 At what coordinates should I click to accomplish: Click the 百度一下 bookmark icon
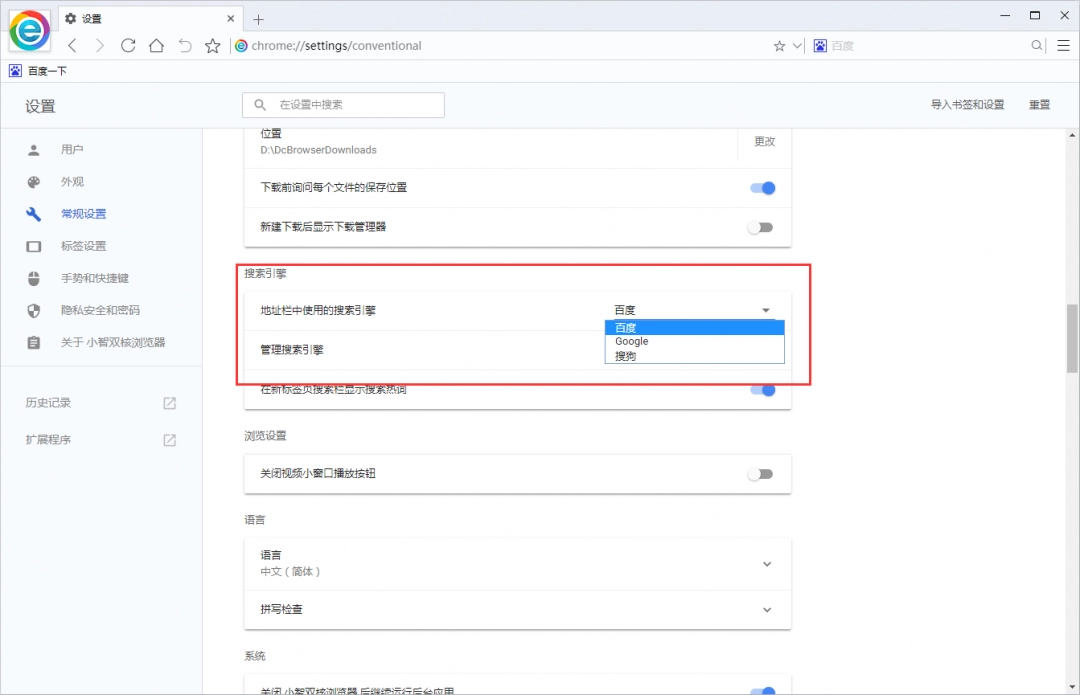pos(14,70)
